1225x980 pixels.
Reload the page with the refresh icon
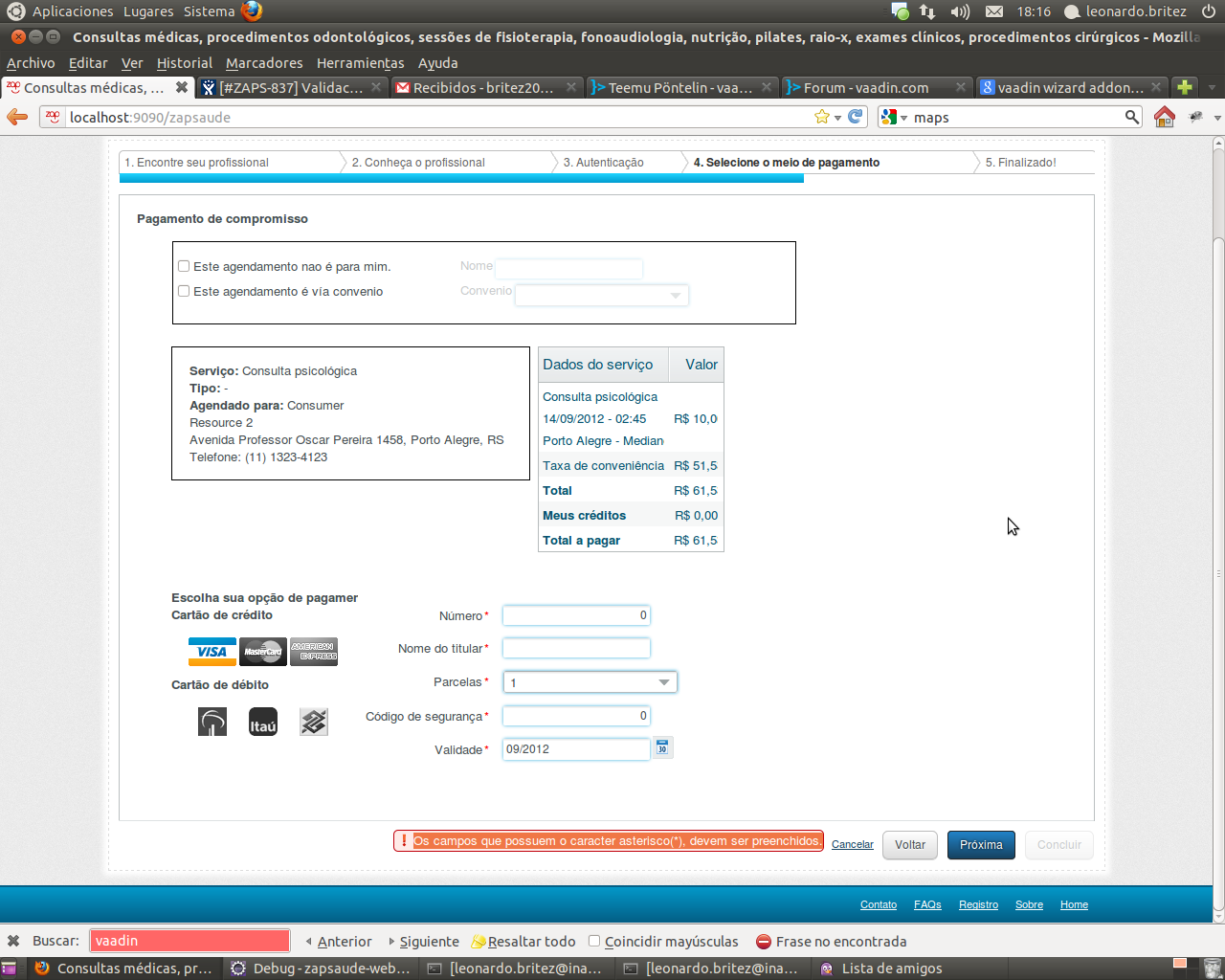(856, 117)
